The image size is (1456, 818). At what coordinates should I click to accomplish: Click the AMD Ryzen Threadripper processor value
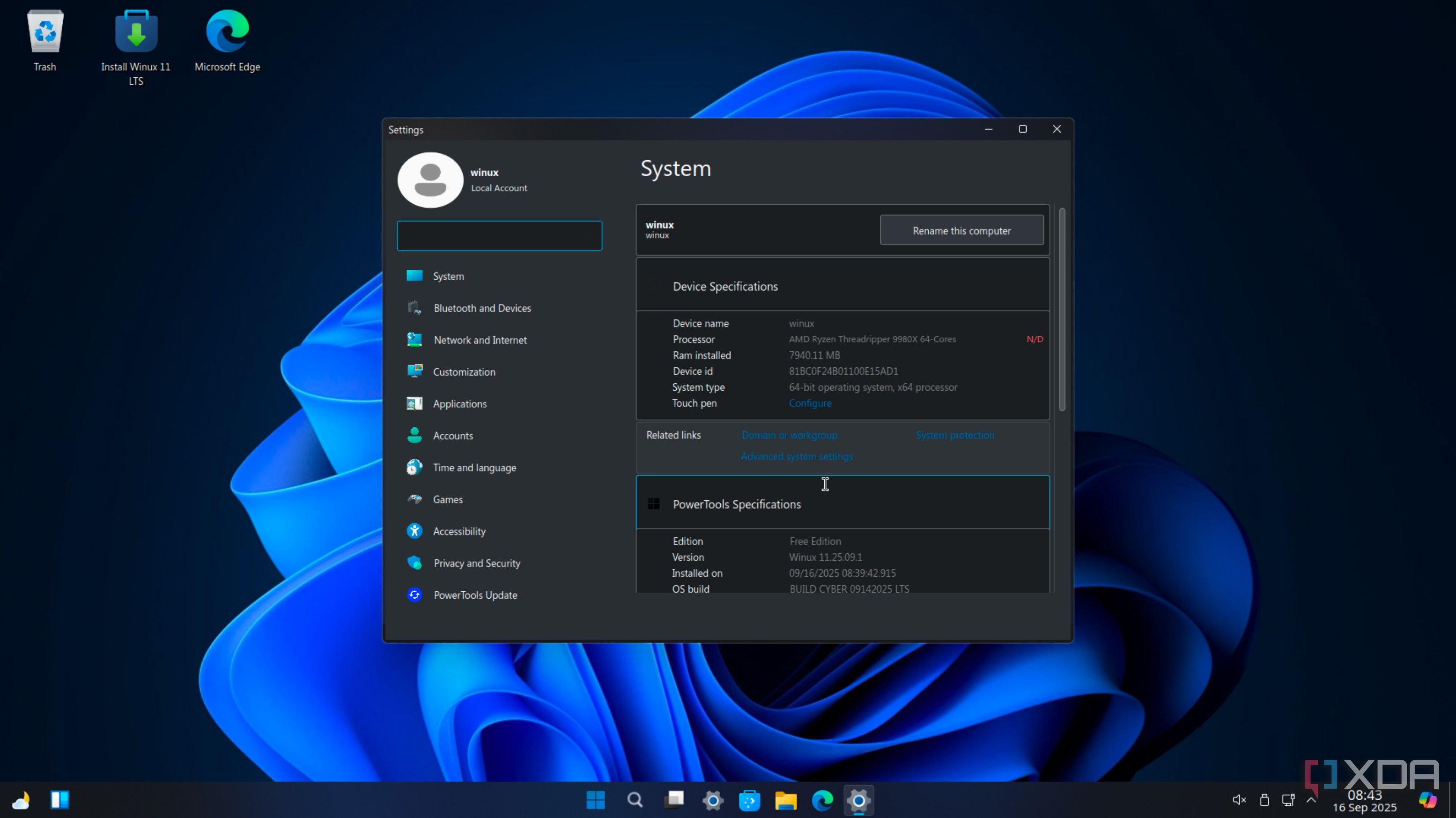[872, 339]
